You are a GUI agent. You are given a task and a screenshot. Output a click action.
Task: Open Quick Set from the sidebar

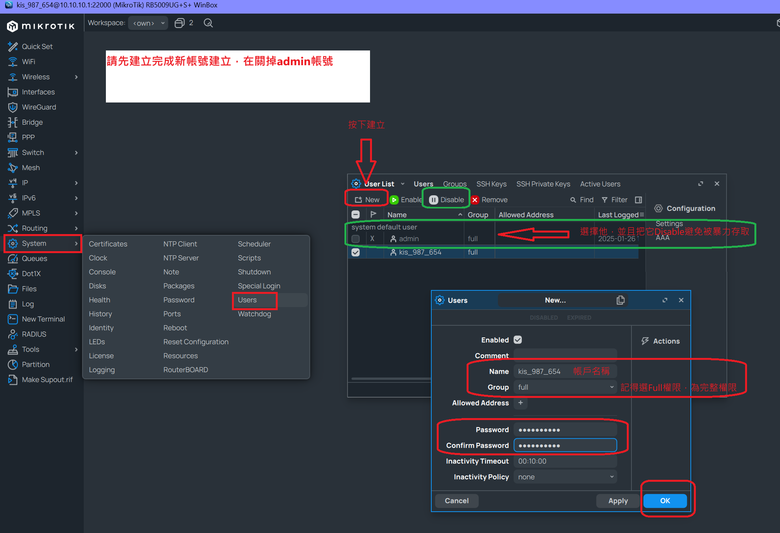pyautogui.click(x=30, y=46)
